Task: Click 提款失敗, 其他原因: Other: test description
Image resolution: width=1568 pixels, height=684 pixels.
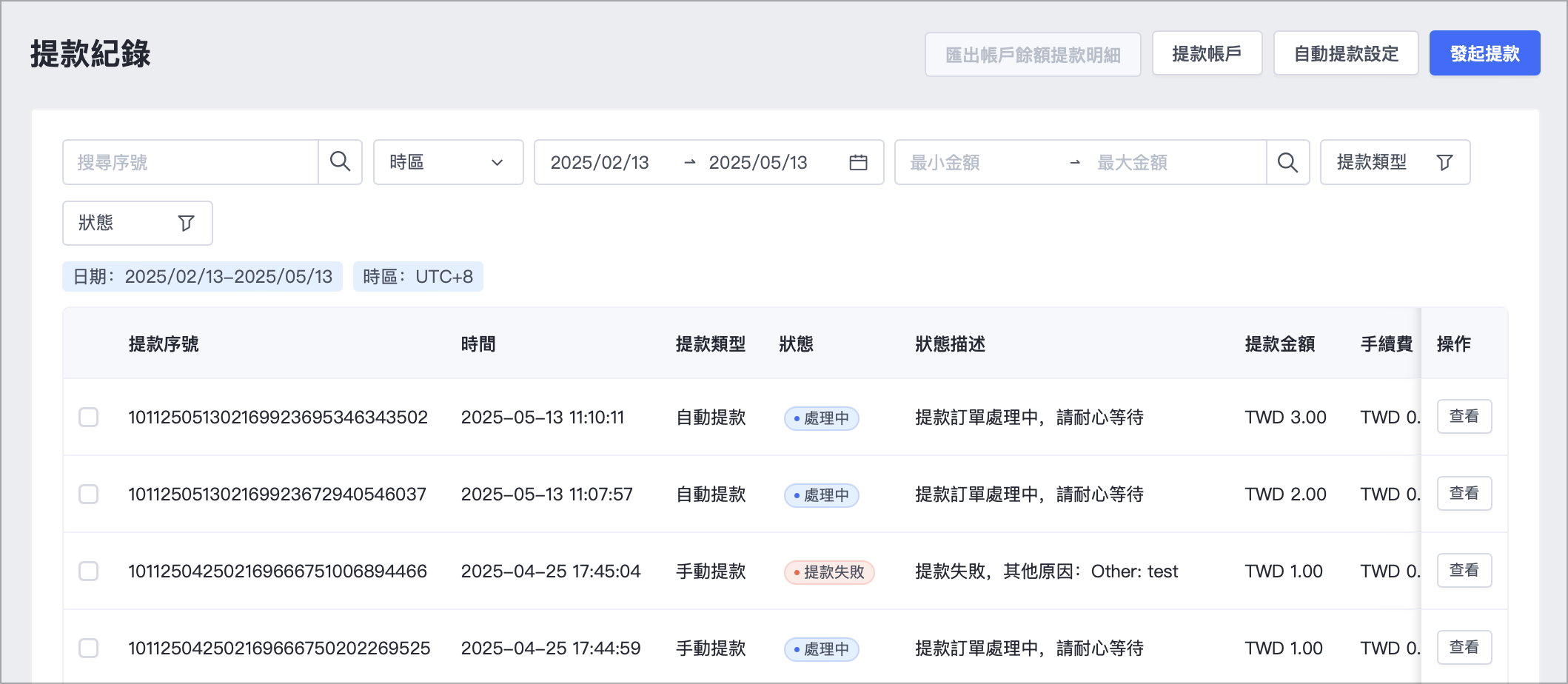Action: 1047,571
